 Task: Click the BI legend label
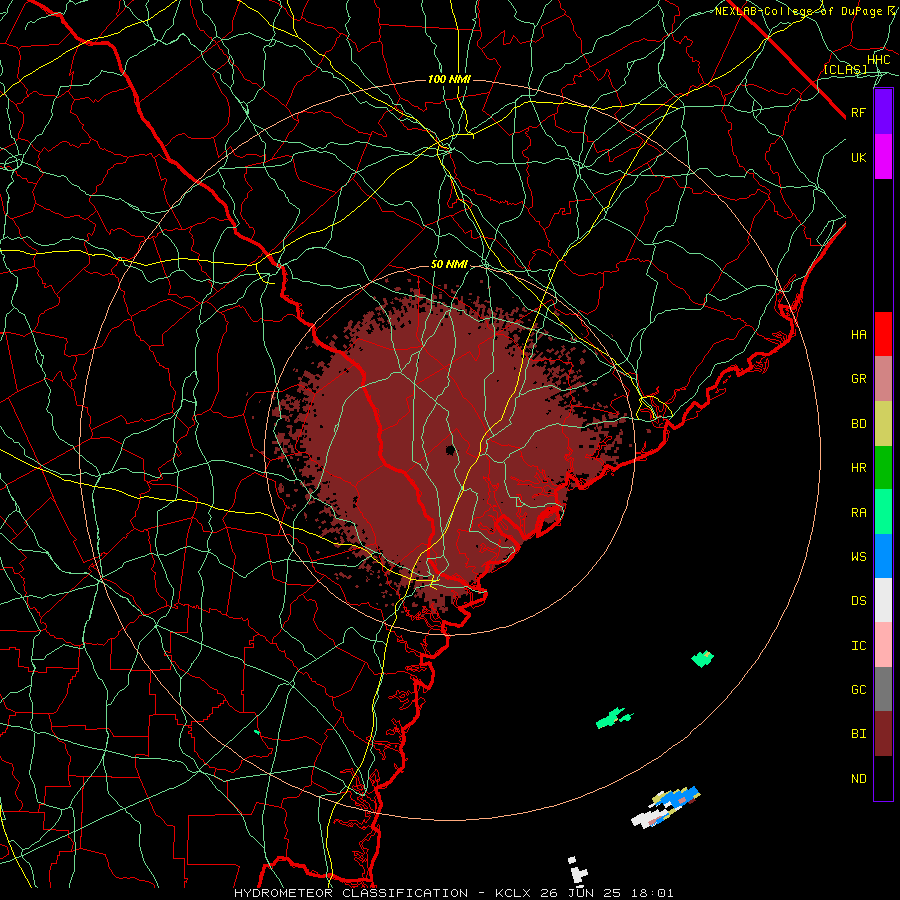click(x=859, y=734)
